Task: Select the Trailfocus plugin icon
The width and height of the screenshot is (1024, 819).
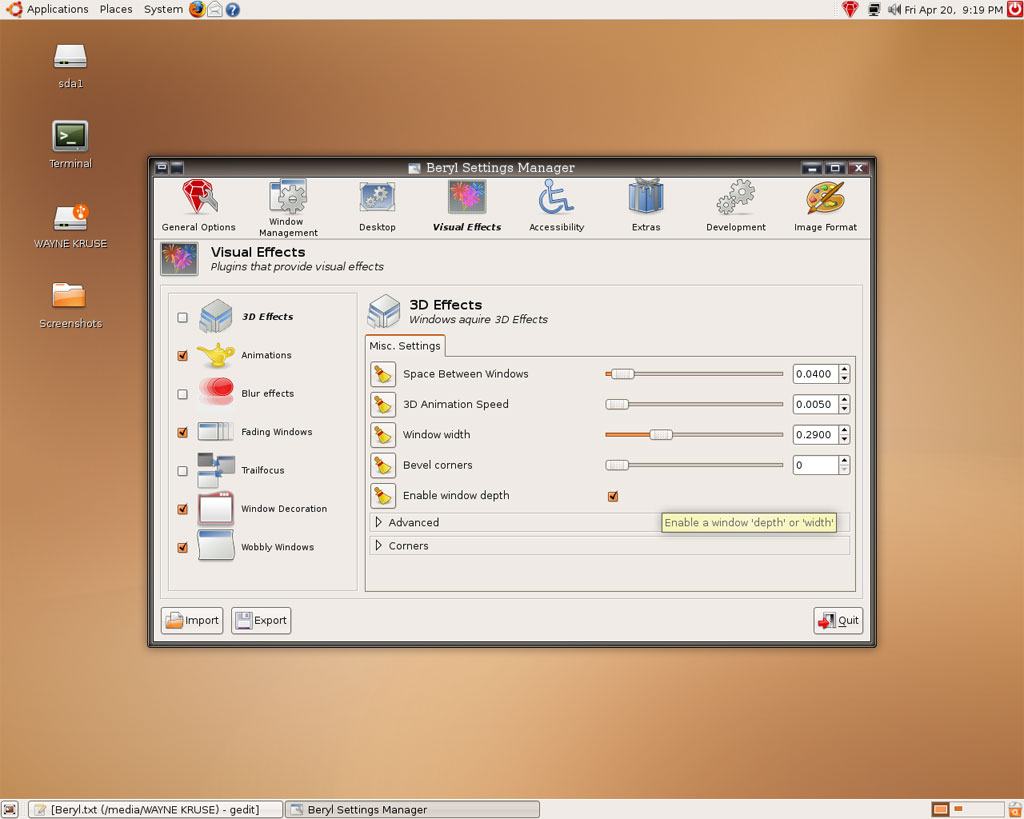Action: 216,470
